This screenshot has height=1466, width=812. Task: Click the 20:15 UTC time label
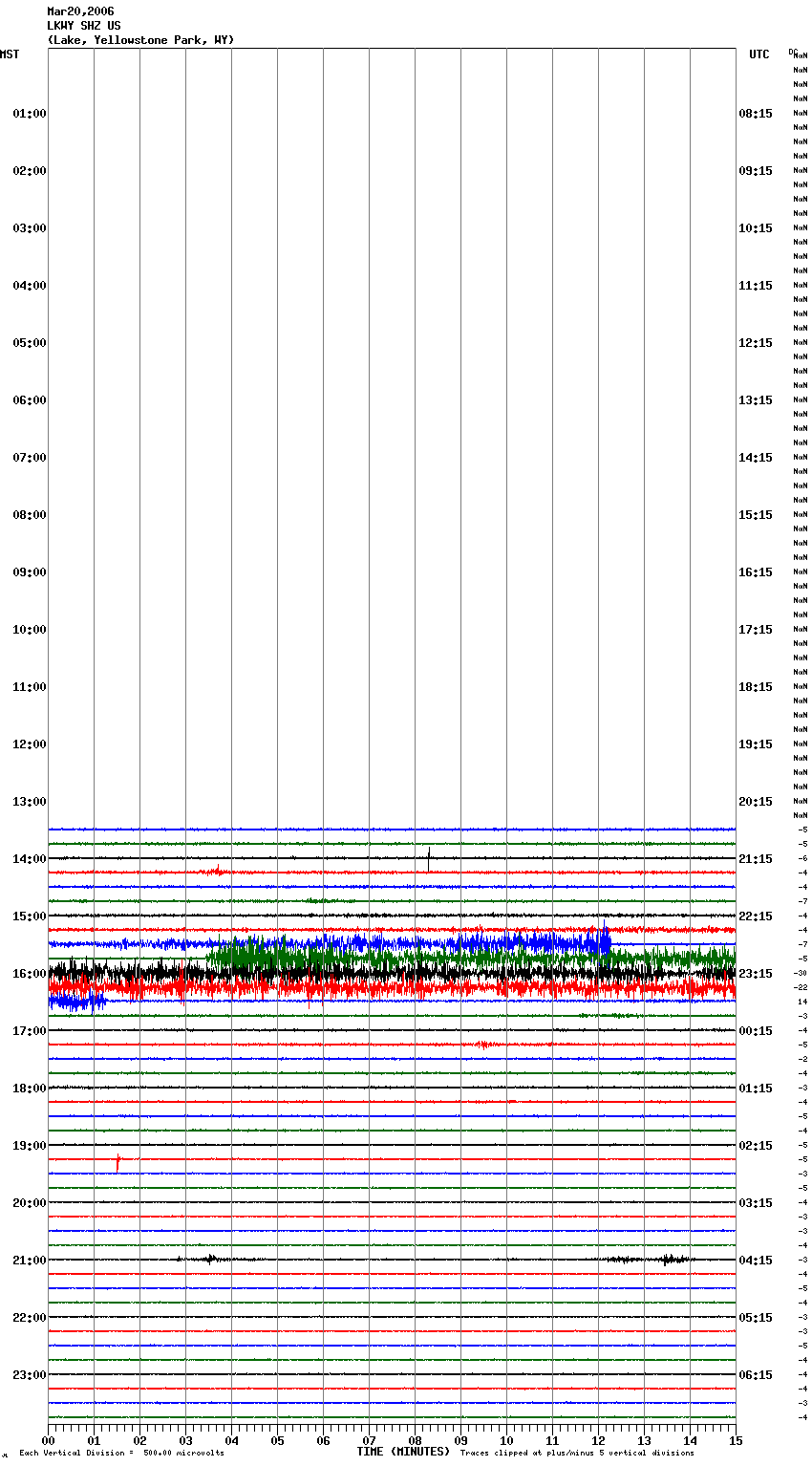[756, 802]
